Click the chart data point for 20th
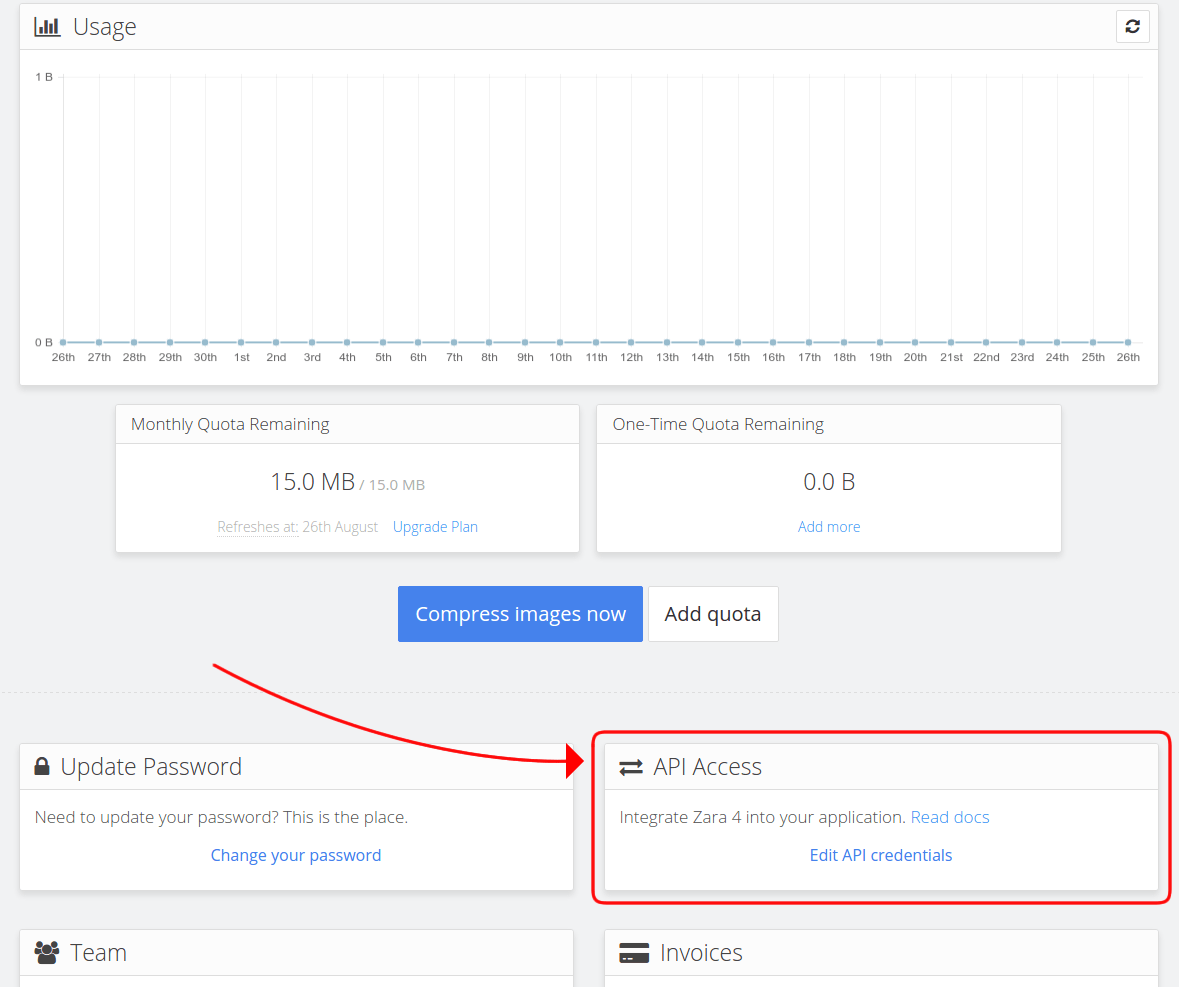The height and width of the screenshot is (987, 1179). [915, 342]
